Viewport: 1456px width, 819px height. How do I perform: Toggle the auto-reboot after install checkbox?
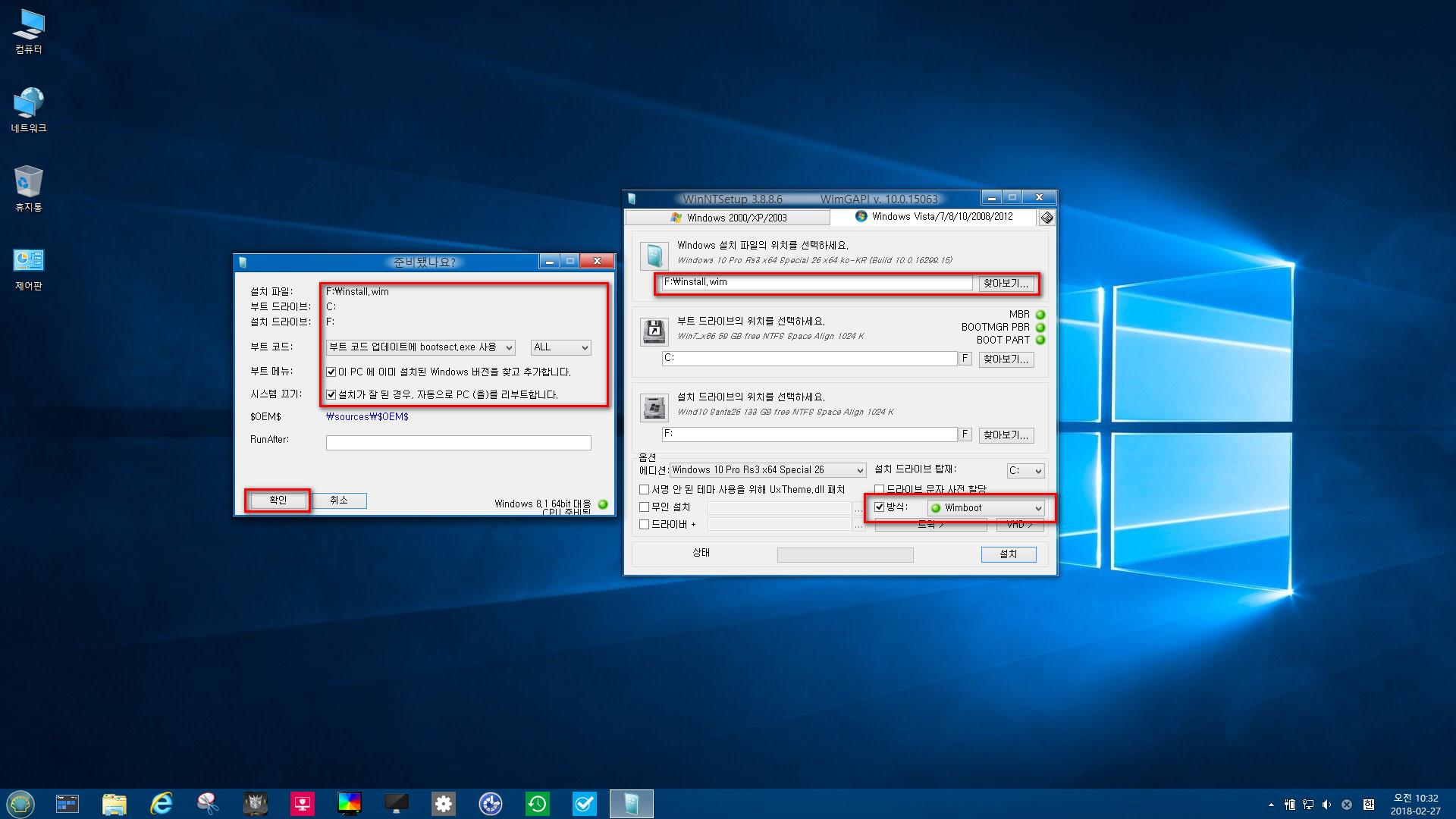331,395
